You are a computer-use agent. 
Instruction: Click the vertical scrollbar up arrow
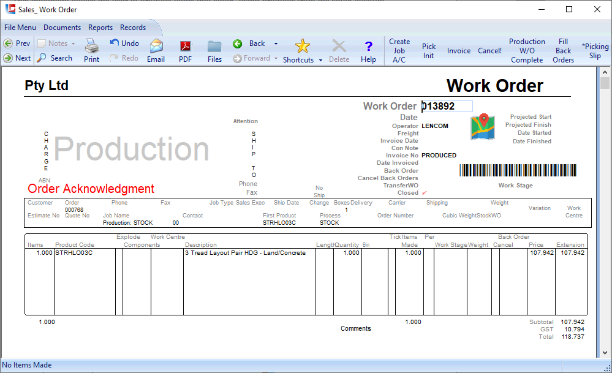click(605, 72)
